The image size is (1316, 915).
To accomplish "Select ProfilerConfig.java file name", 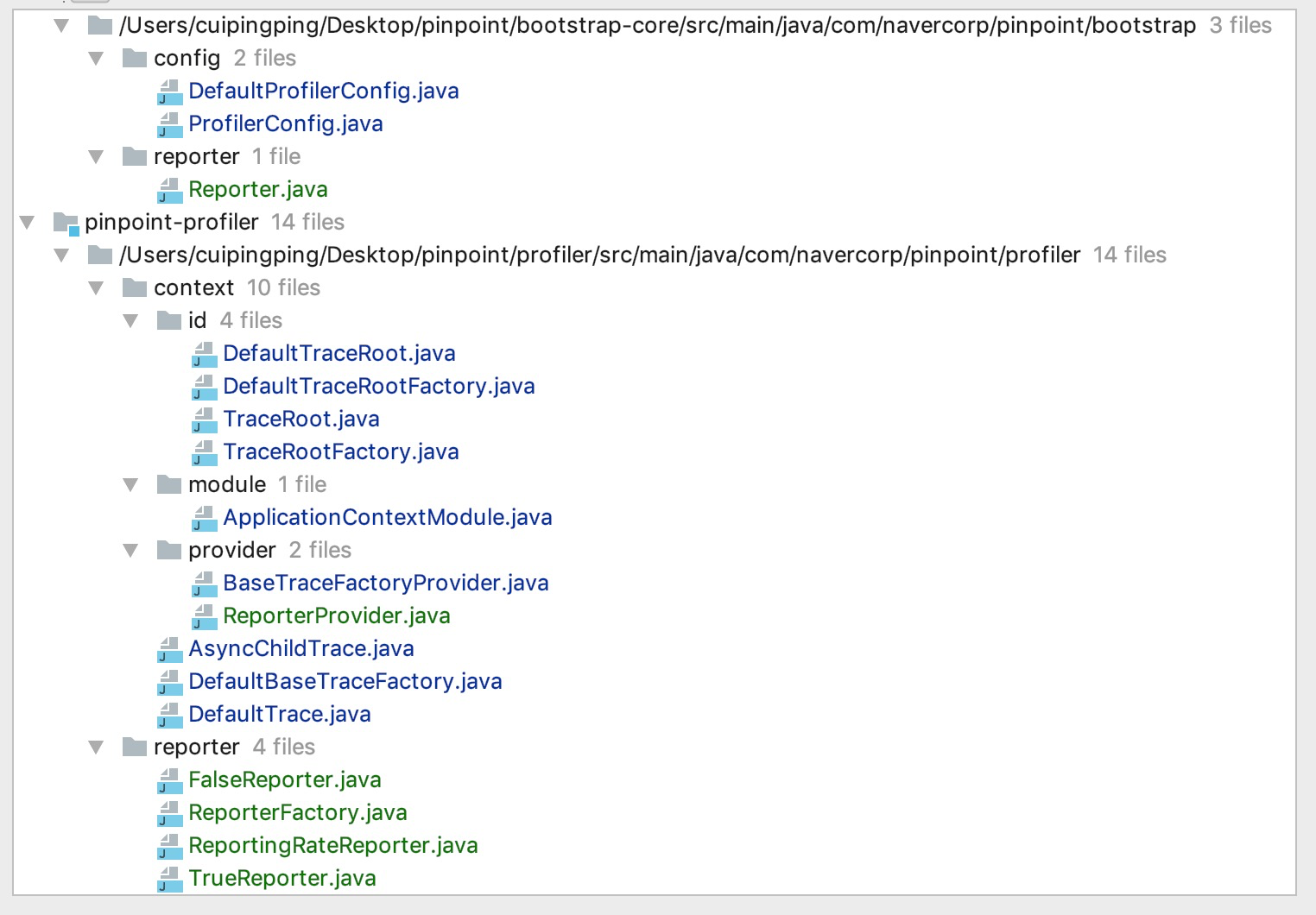I will 286,123.
